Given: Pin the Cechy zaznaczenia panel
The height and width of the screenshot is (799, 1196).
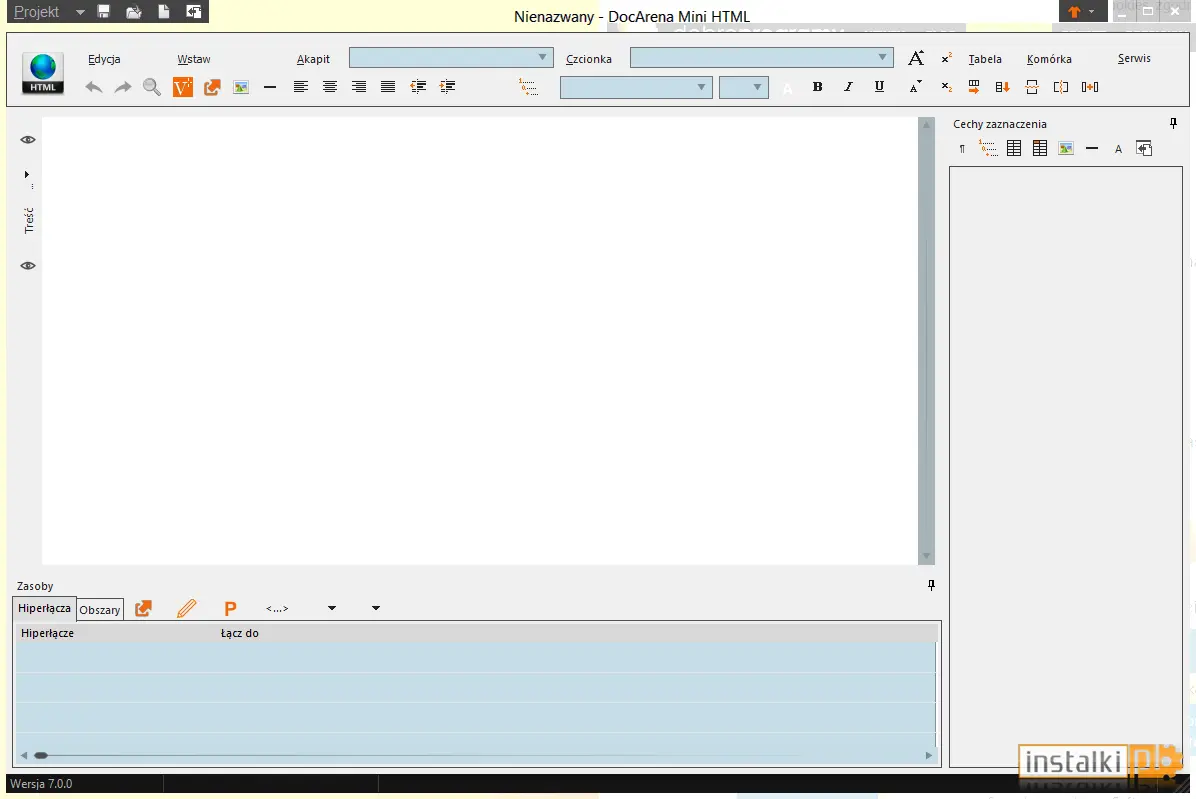Looking at the screenshot, I should 1173,124.
